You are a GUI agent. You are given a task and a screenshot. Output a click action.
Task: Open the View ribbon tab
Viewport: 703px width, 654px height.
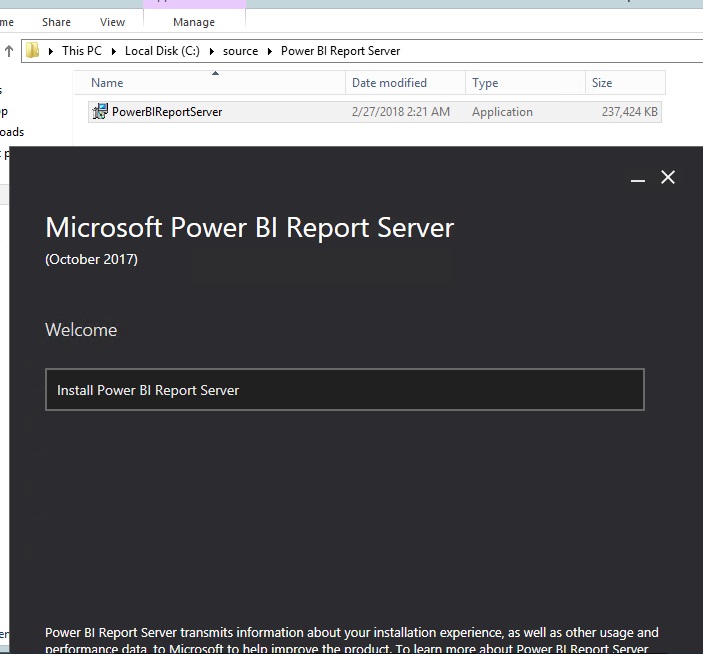pyautogui.click(x=112, y=22)
